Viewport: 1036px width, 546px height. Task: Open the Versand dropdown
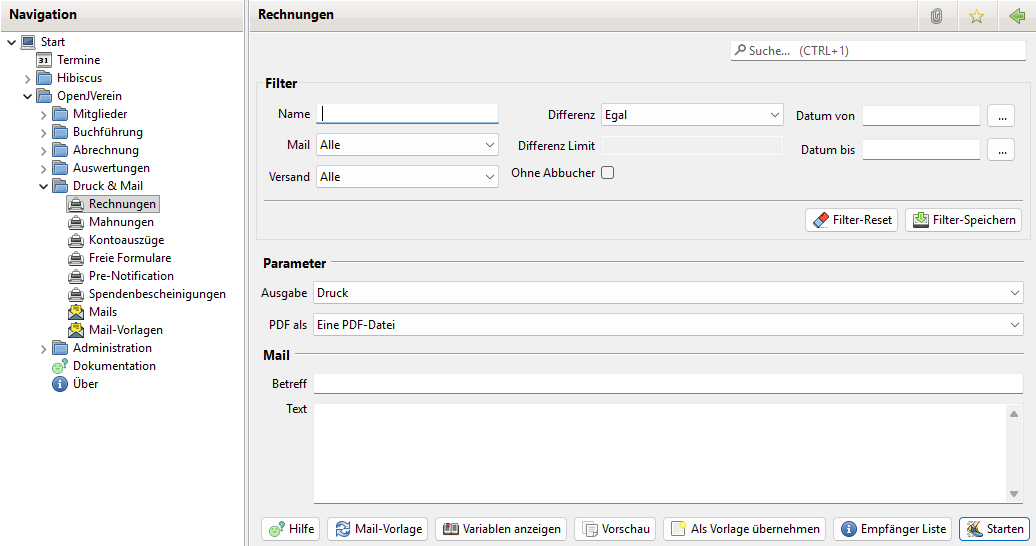tap(407, 177)
